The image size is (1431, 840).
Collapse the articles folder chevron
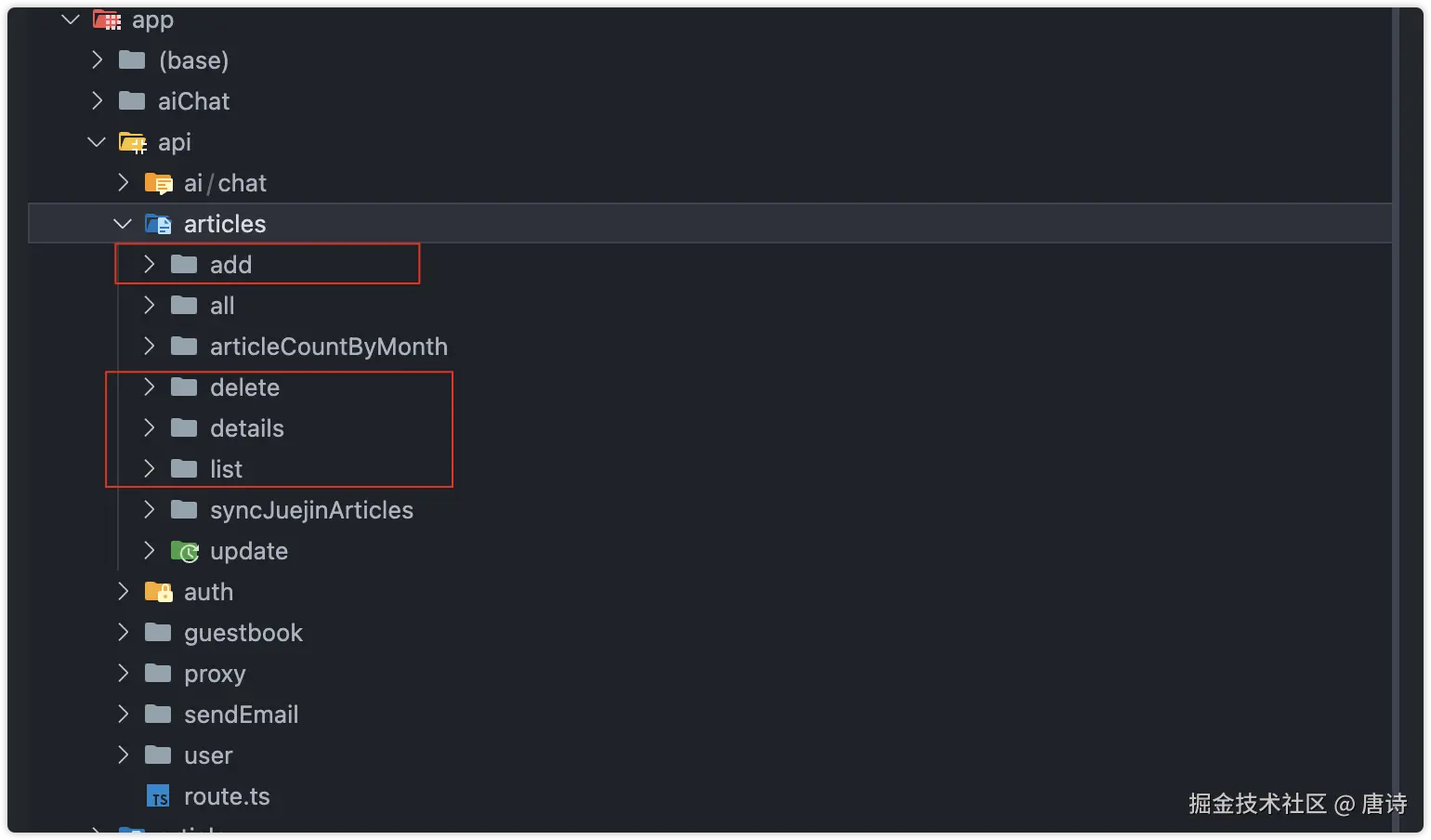[x=123, y=224]
